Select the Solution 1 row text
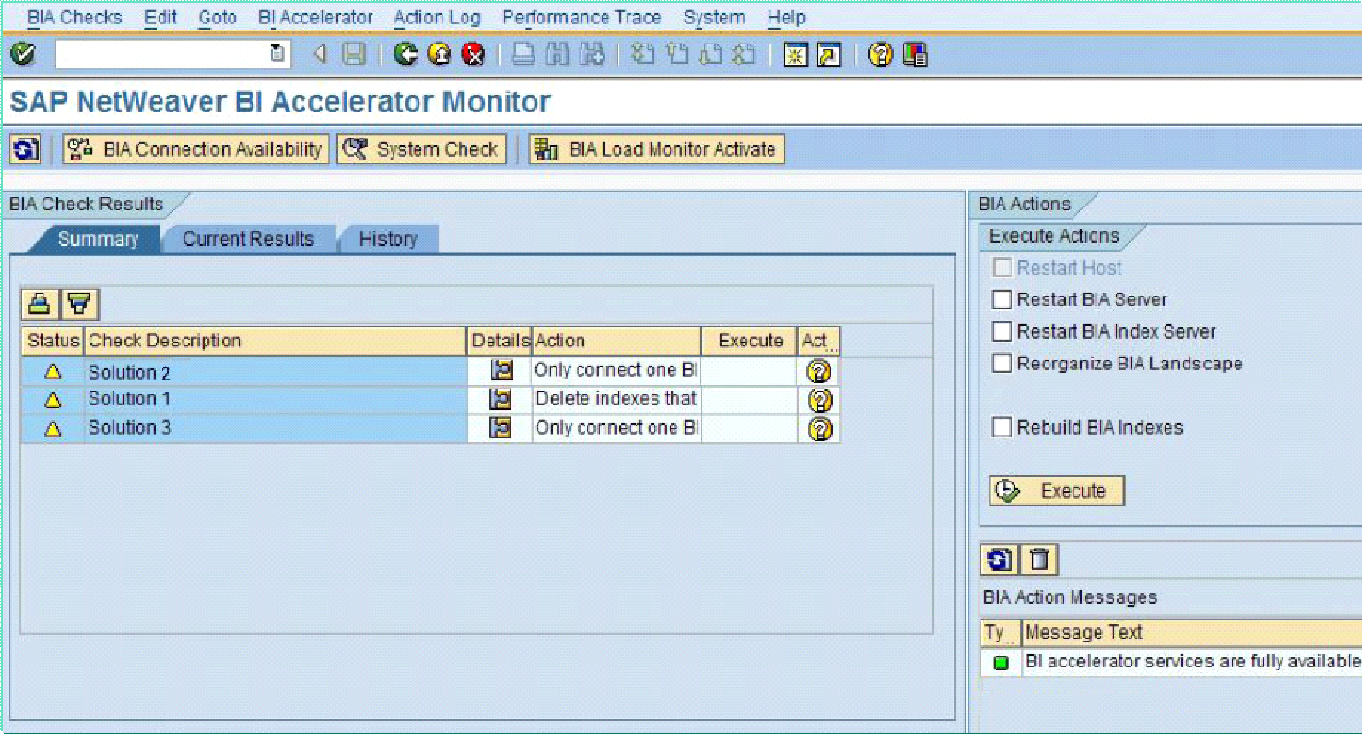Viewport: 1362px width, 734px height. [130, 399]
